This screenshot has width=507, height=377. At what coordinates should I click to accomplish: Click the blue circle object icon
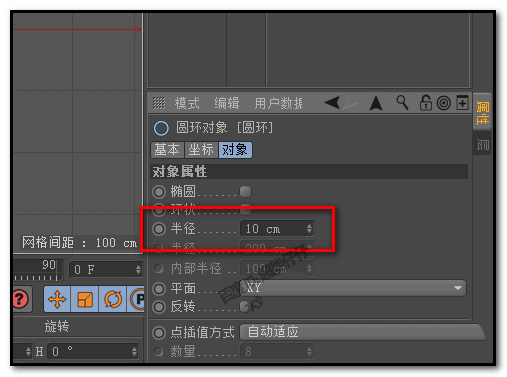[161, 128]
